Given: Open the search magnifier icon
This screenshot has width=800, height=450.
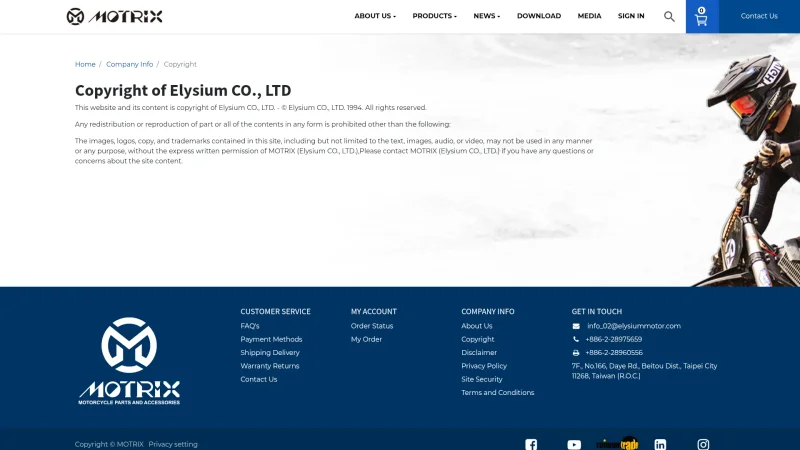Looking at the screenshot, I should [x=669, y=16].
